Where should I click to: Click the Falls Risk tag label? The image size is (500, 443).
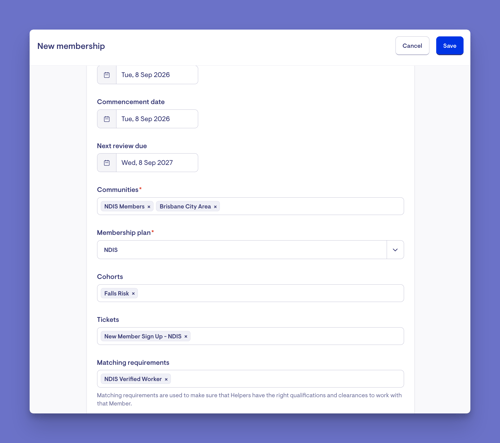pyautogui.click(x=116, y=293)
